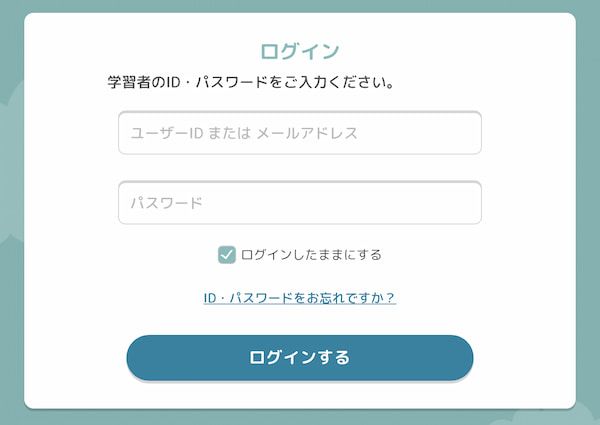
Task: Click the ログインしたままにする label text
Action: (311, 255)
